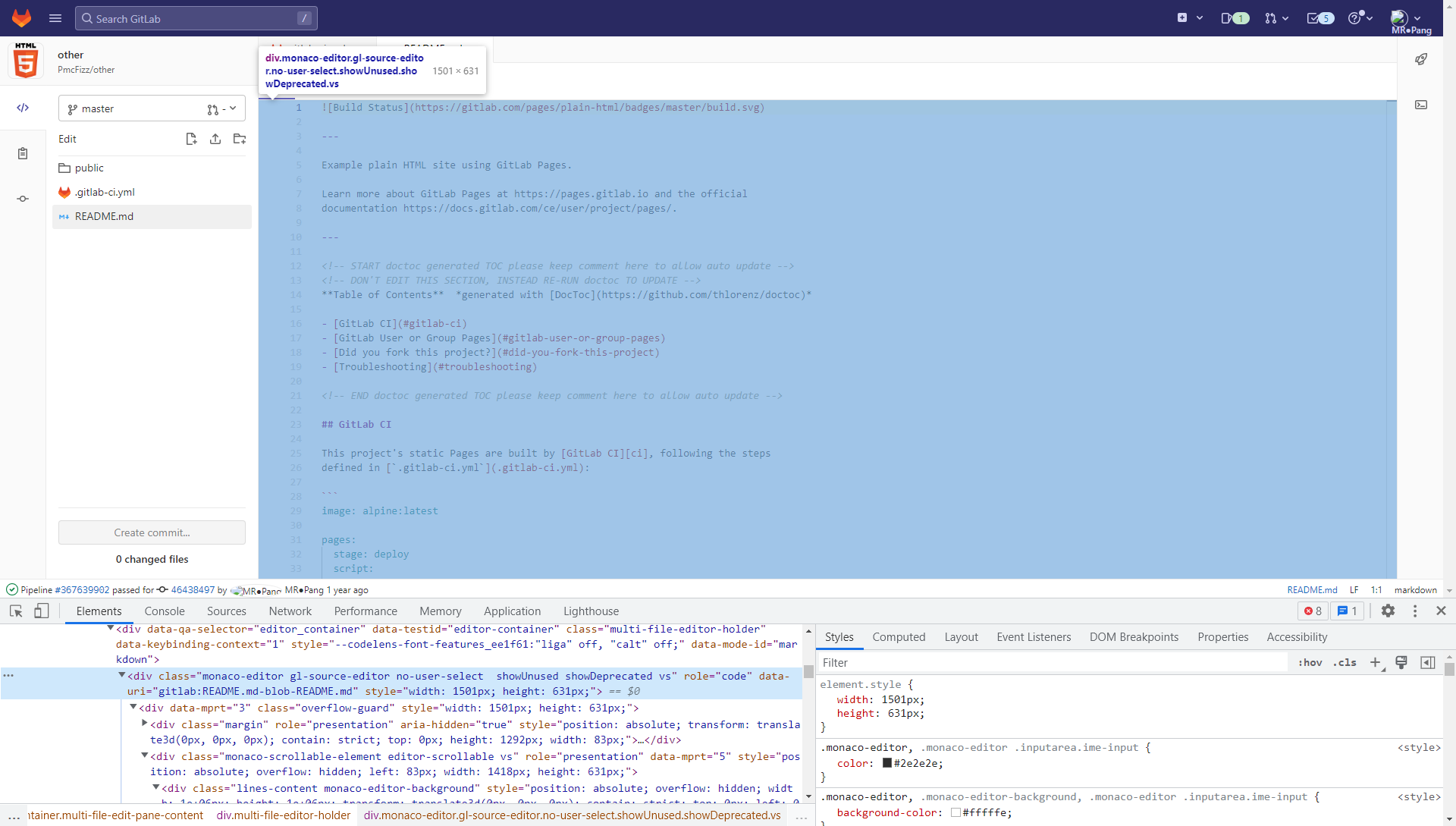Open the DevTools settings gear
This screenshot has height=826, width=1456.
(x=1388, y=611)
